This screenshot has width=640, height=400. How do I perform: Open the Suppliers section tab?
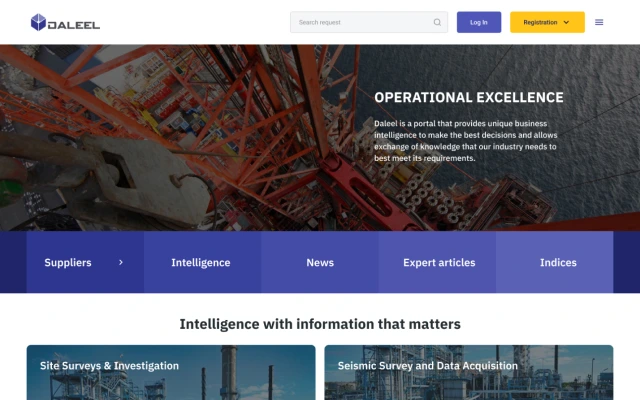[x=85, y=262]
